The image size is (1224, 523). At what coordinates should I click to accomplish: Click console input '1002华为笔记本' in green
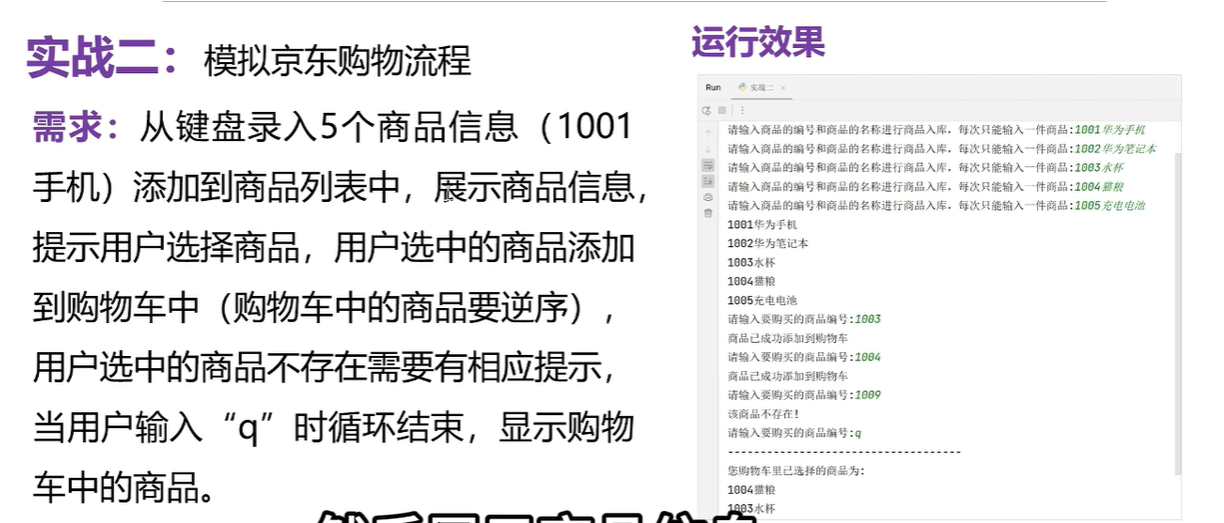pyautogui.click(x=1115, y=149)
